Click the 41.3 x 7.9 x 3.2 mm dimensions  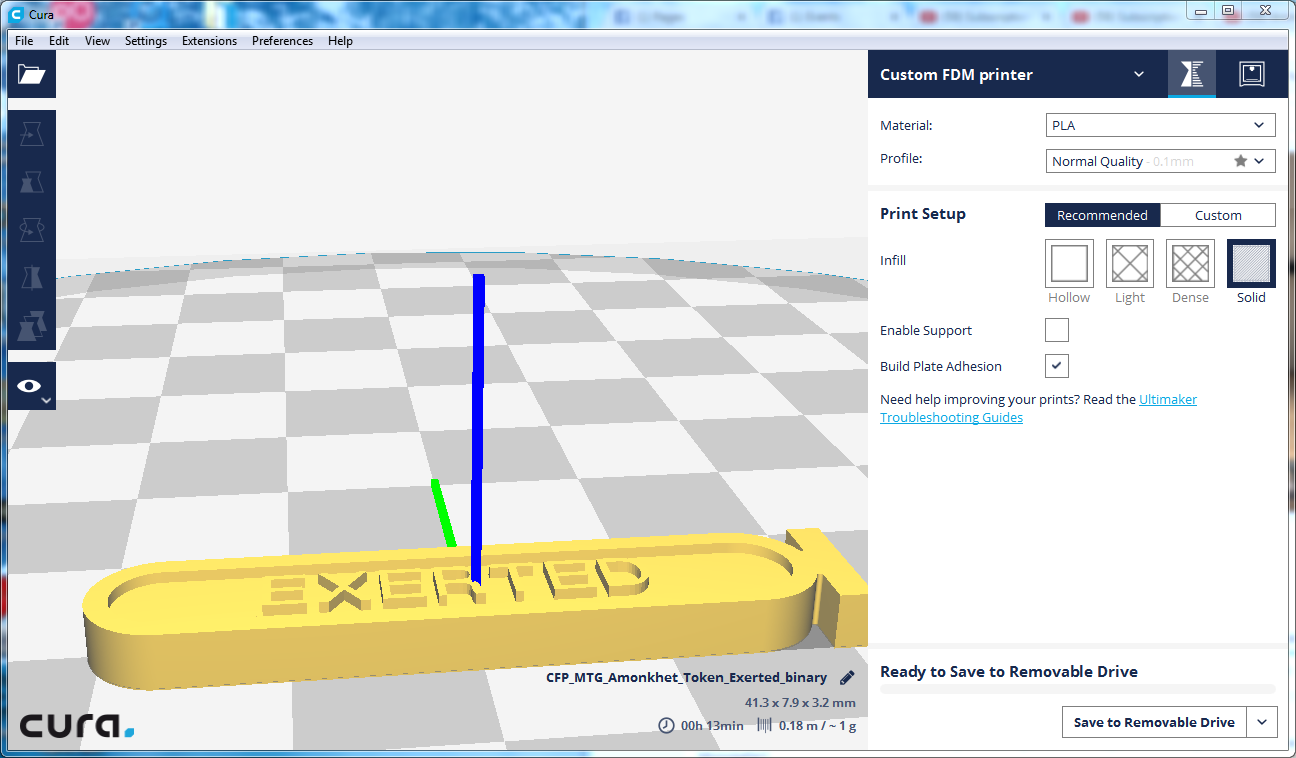tap(800, 703)
